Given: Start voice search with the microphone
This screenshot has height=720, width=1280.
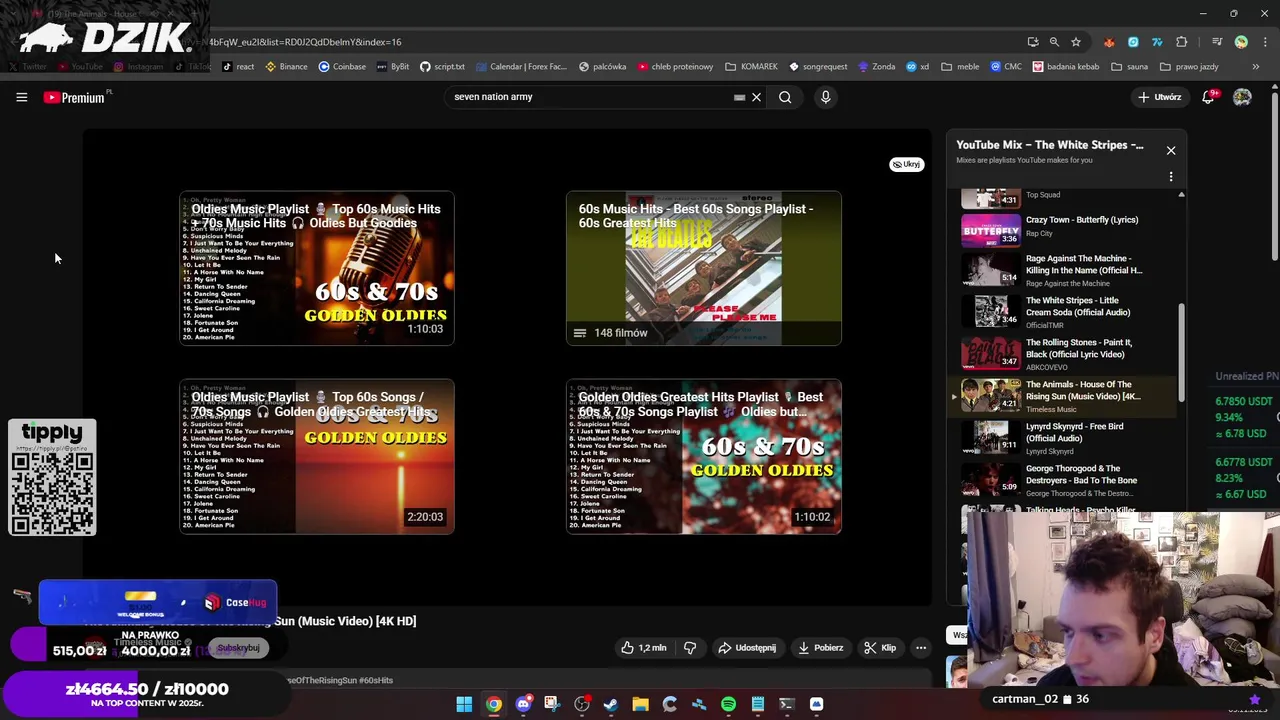Looking at the screenshot, I should point(825,97).
